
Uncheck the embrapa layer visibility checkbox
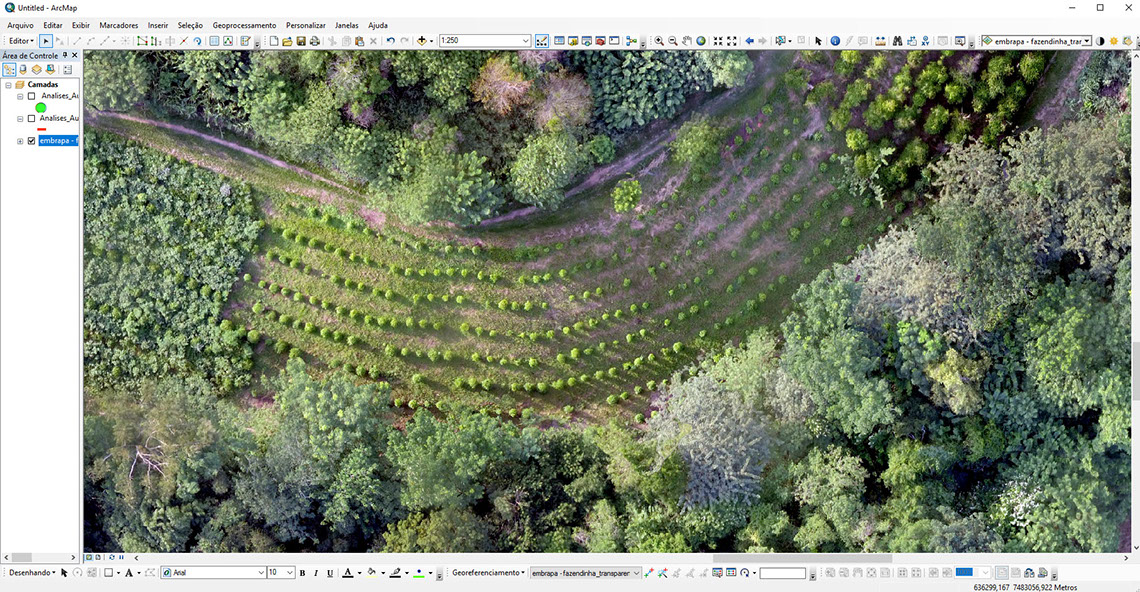(32, 141)
